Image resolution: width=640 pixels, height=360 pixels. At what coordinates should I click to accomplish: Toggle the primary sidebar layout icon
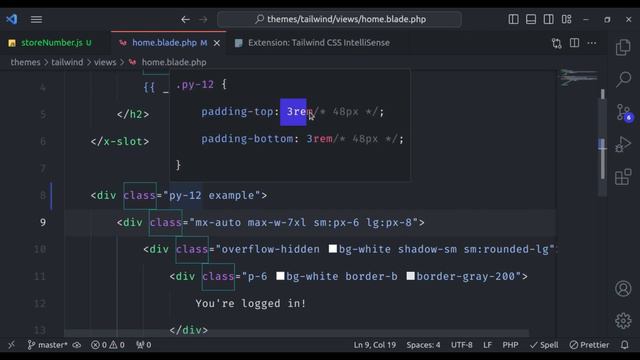[513, 19]
